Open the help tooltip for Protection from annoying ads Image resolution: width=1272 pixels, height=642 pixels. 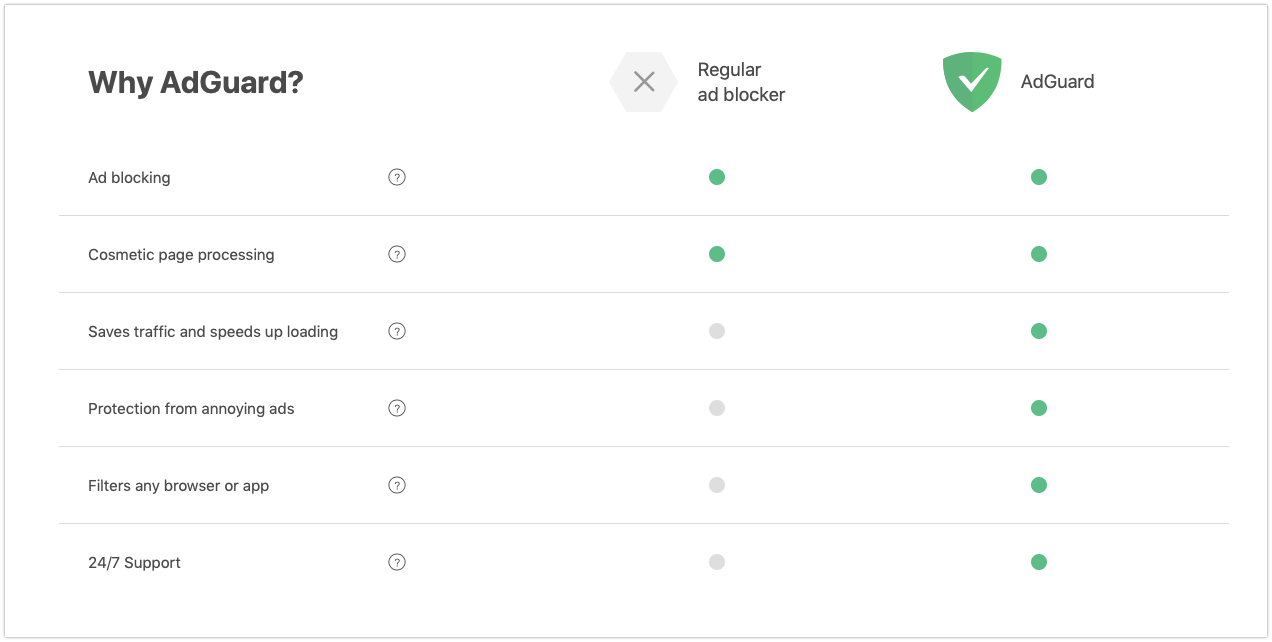click(397, 408)
